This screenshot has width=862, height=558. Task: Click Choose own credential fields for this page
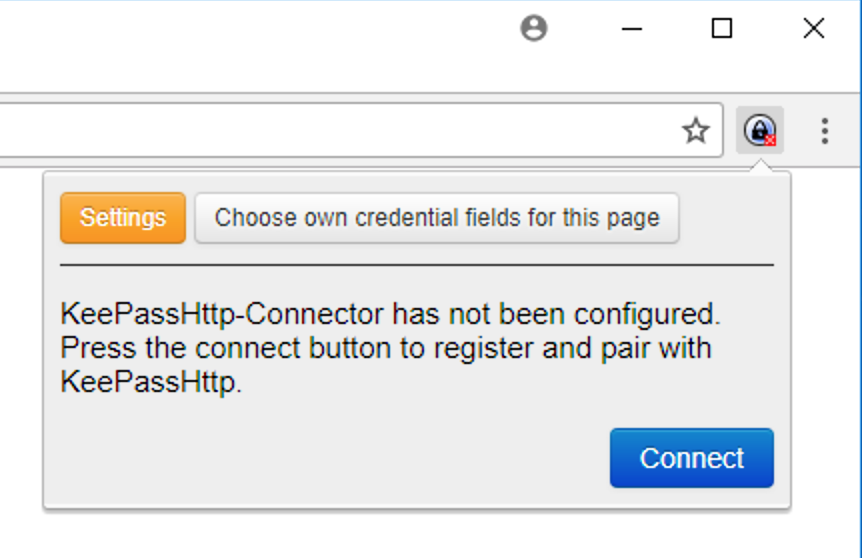[437, 218]
